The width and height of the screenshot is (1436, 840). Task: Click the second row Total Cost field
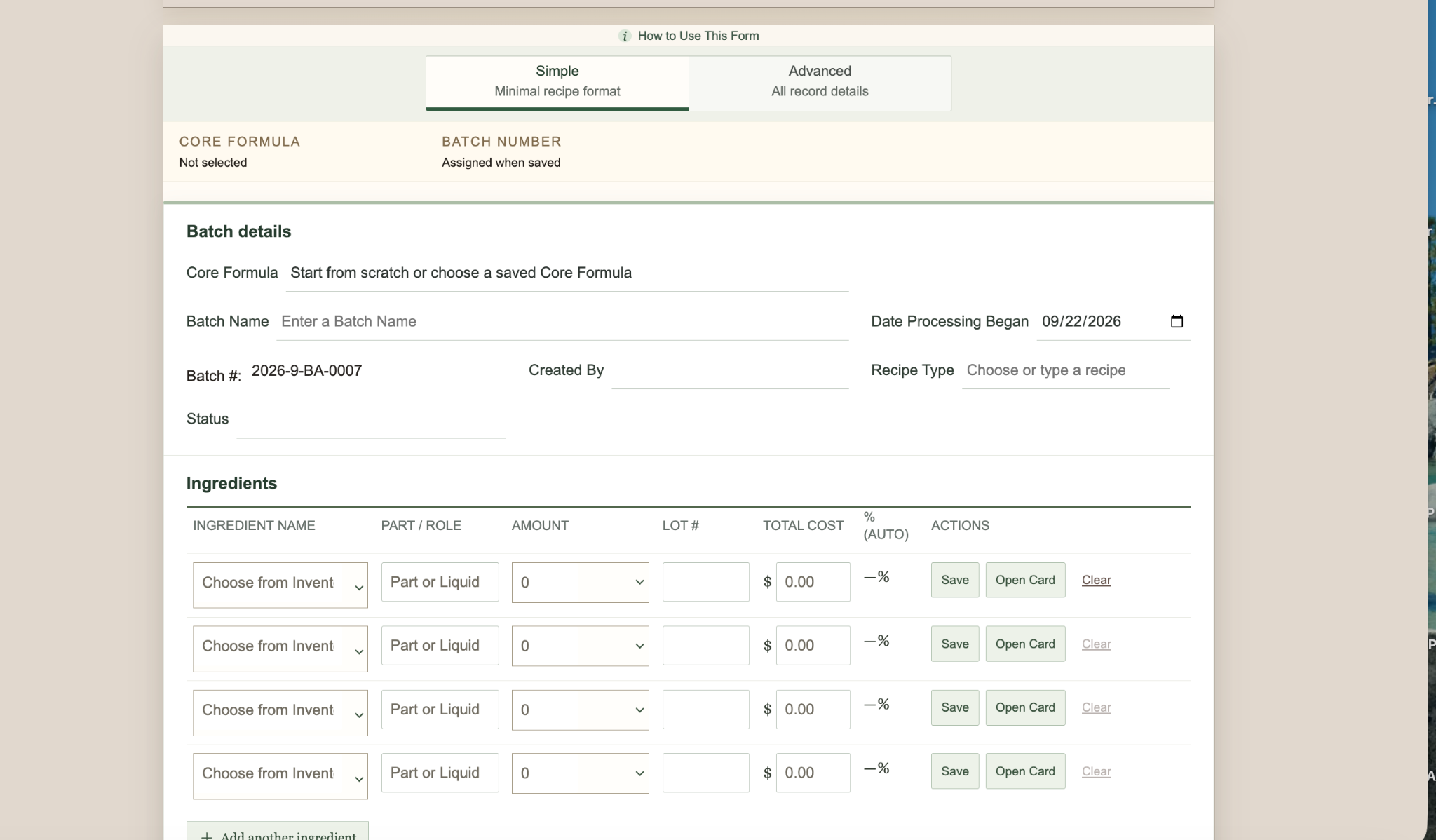click(813, 645)
